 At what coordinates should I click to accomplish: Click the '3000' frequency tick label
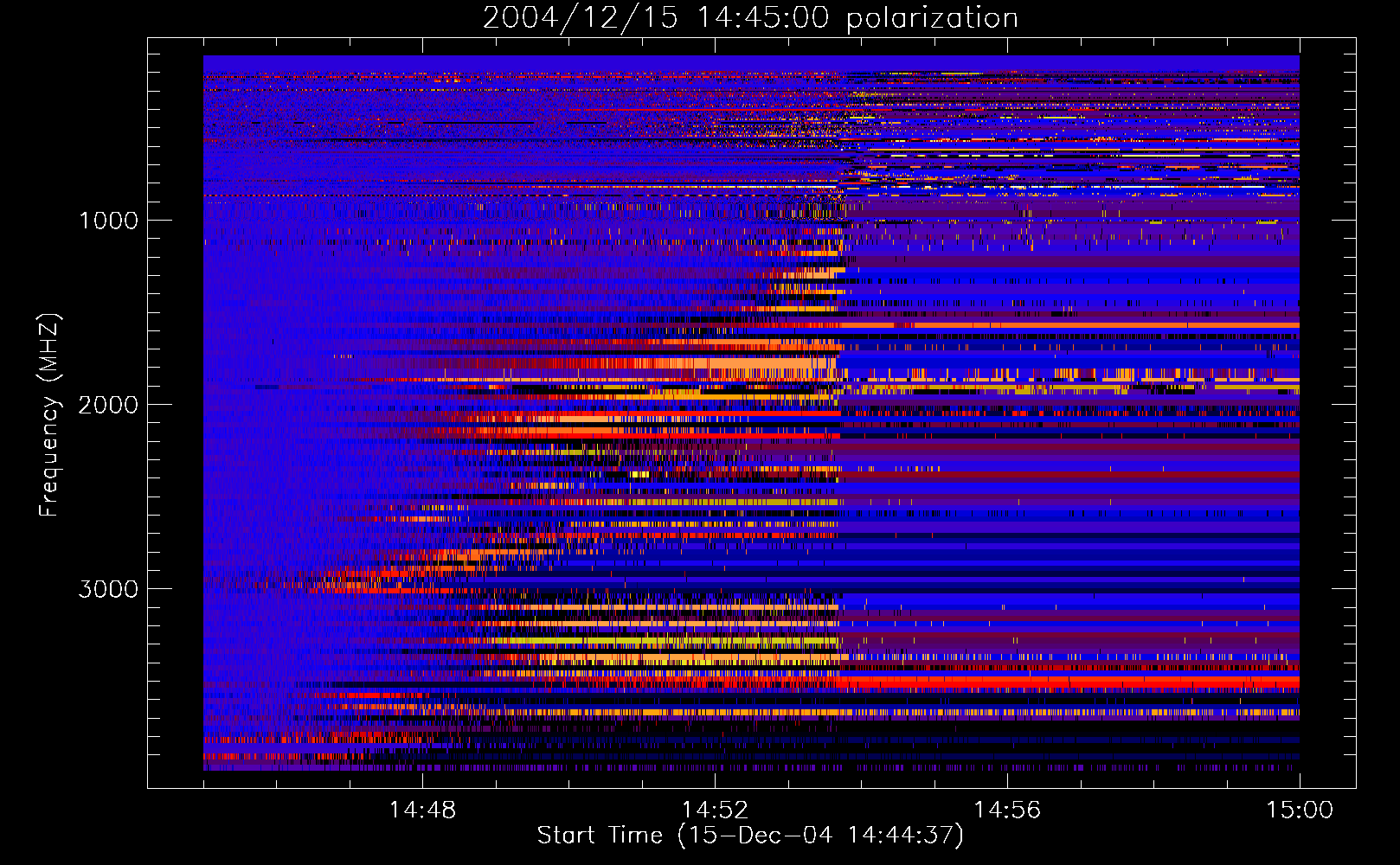click(x=108, y=589)
